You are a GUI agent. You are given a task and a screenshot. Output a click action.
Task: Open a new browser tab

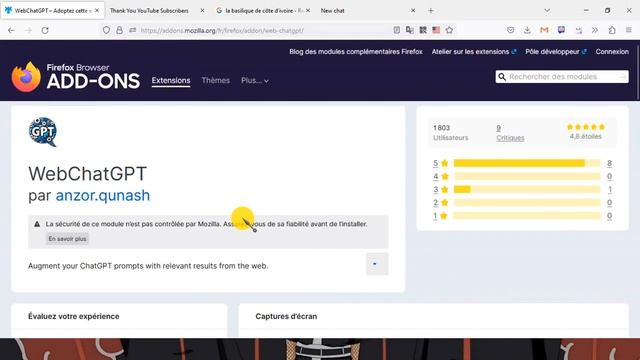pos(431,11)
